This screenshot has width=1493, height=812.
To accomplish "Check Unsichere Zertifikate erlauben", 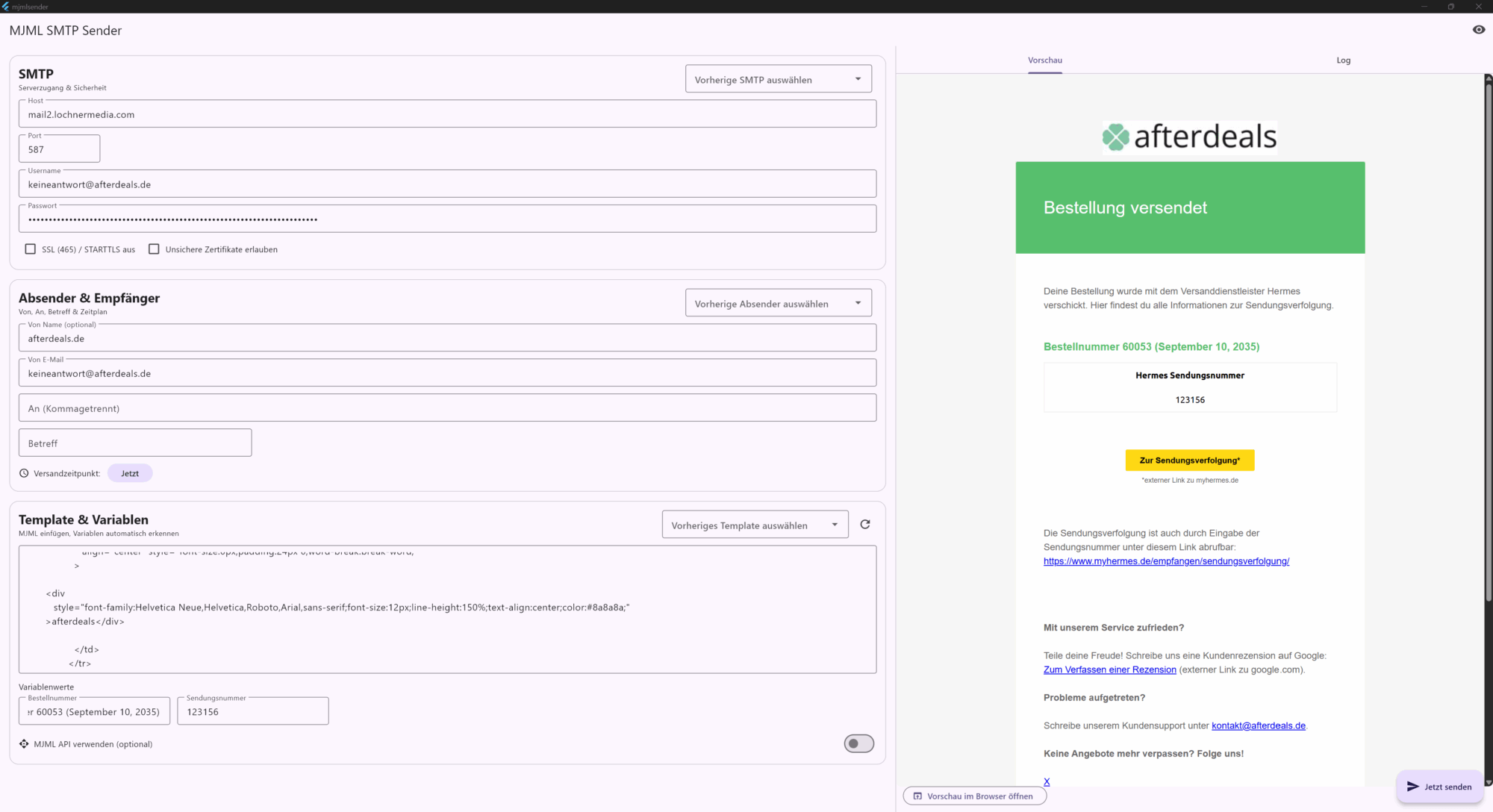I will pos(154,249).
